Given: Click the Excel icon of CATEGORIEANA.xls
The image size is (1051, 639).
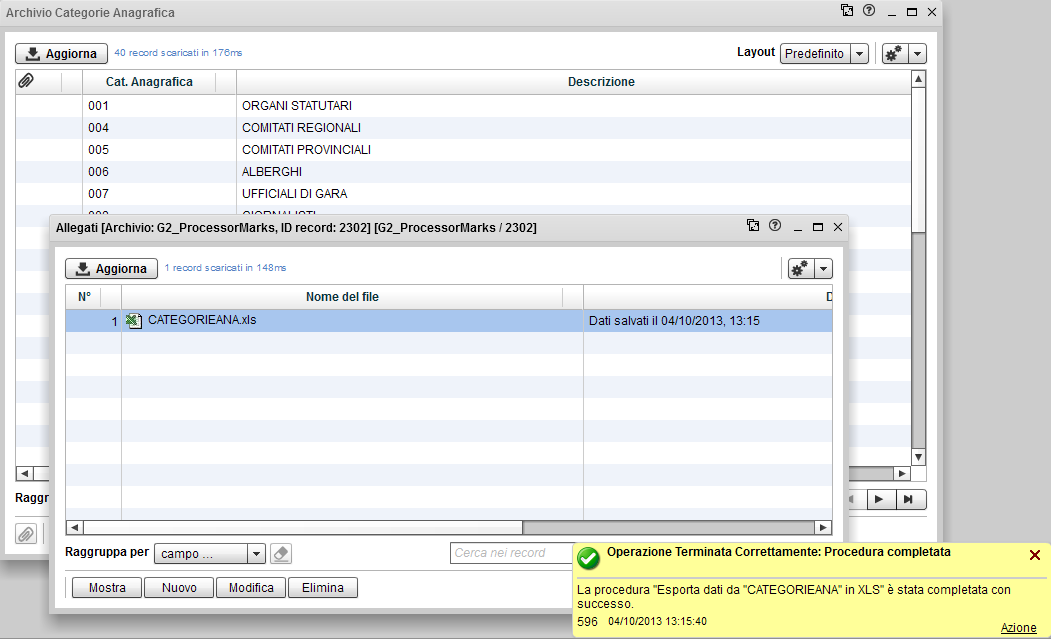Looking at the screenshot, I should click(135, 321).
